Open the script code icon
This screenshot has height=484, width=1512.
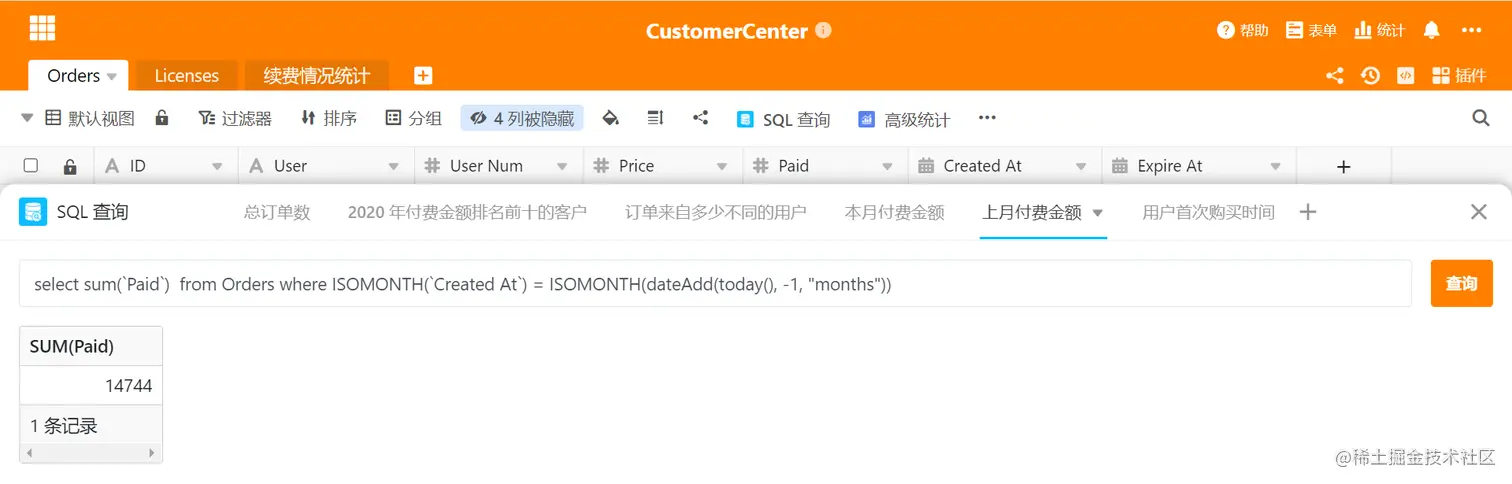[1405, 75]
